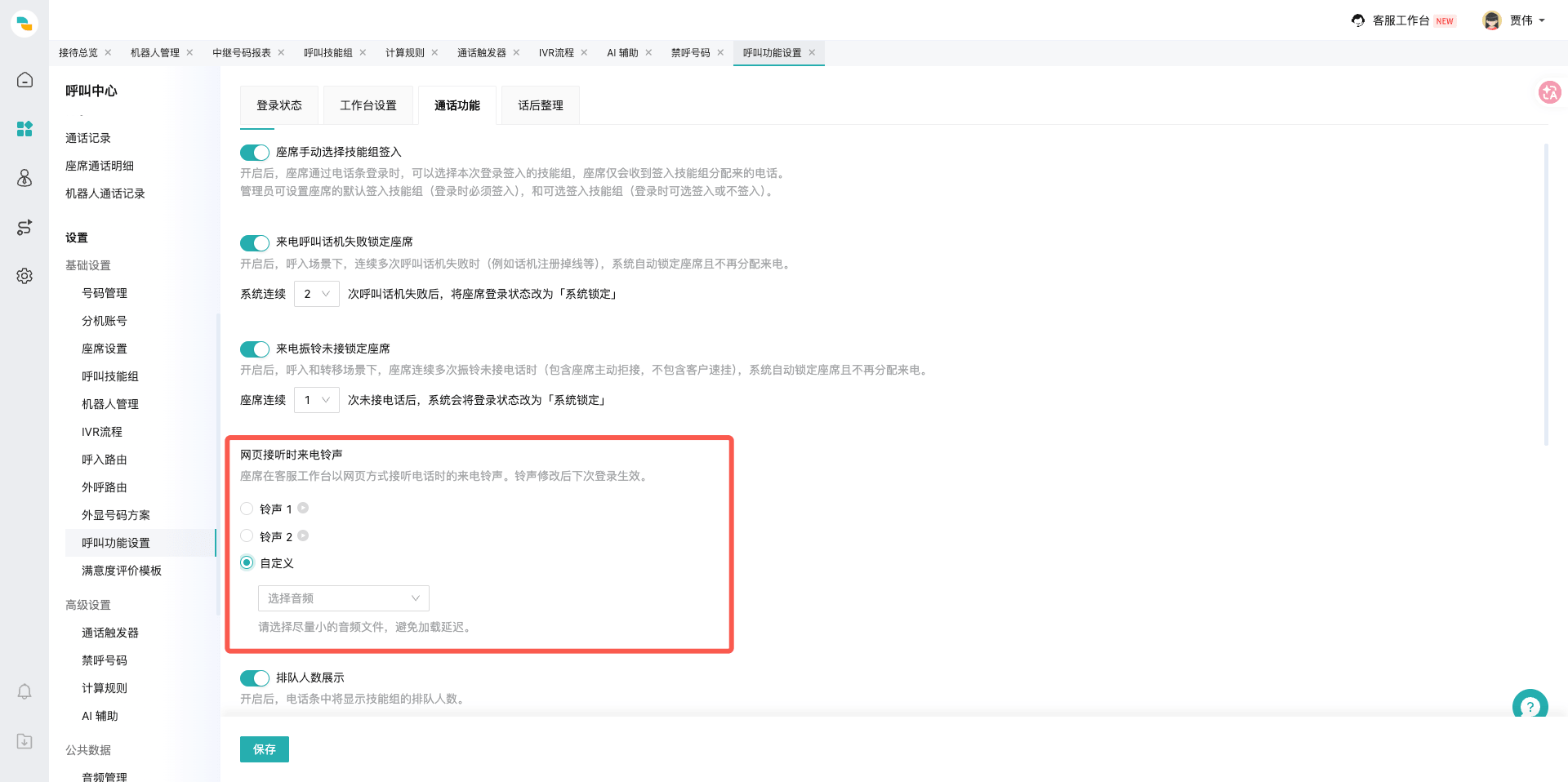Open user menu arrow next to 贾伟
The height and width of the screenshot is (782, 1568).
[x=1542, y=20]
